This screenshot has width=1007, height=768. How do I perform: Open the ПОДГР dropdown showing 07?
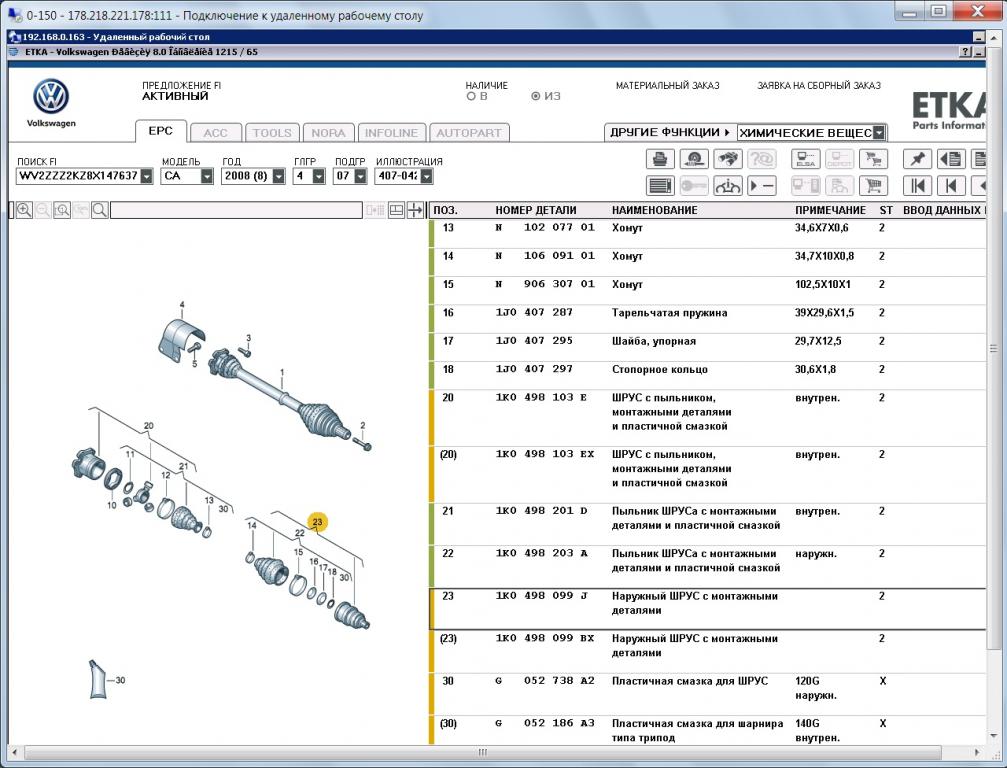tap(360, 176)
